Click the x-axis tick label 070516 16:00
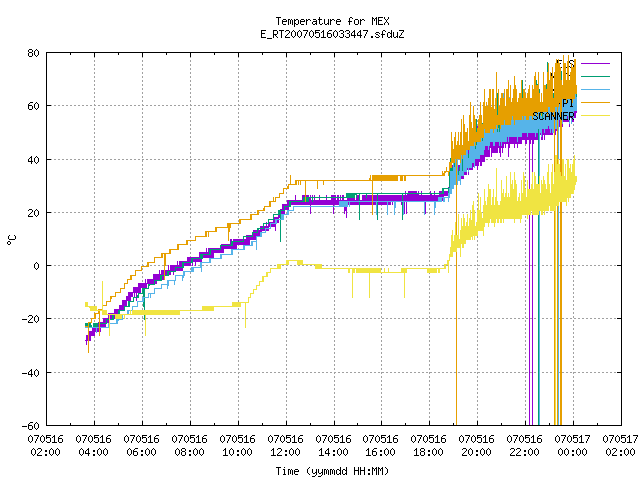The width and height of the screenshot is (640, 480). (x=381, y=446)
